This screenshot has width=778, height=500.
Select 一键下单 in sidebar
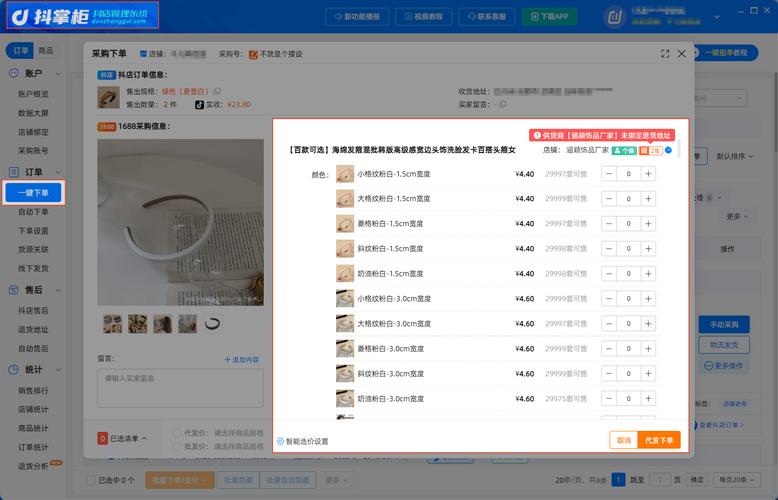pos(33,193)
